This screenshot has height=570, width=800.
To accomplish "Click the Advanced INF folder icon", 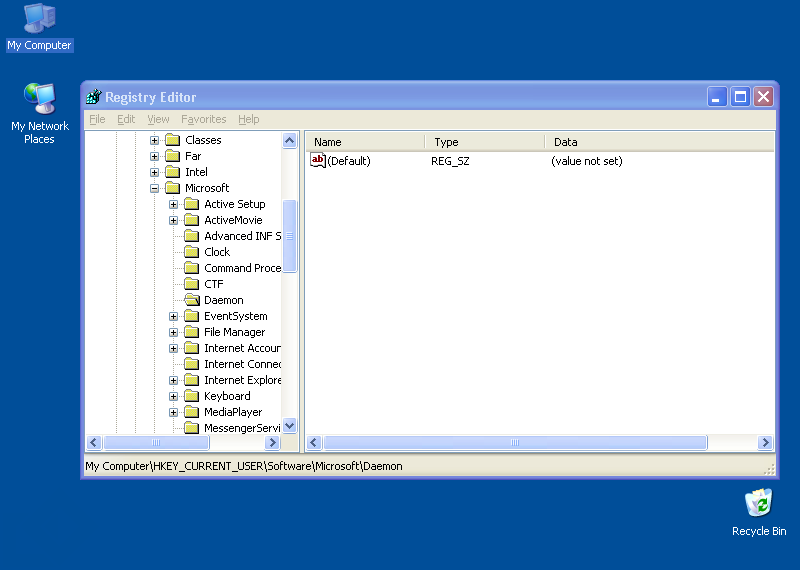I will click(192, 236).
